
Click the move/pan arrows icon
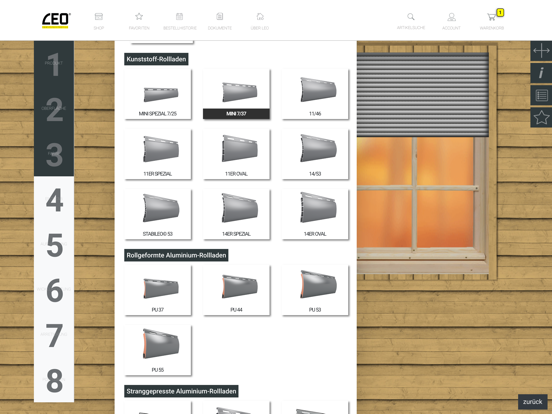(541, 51)
